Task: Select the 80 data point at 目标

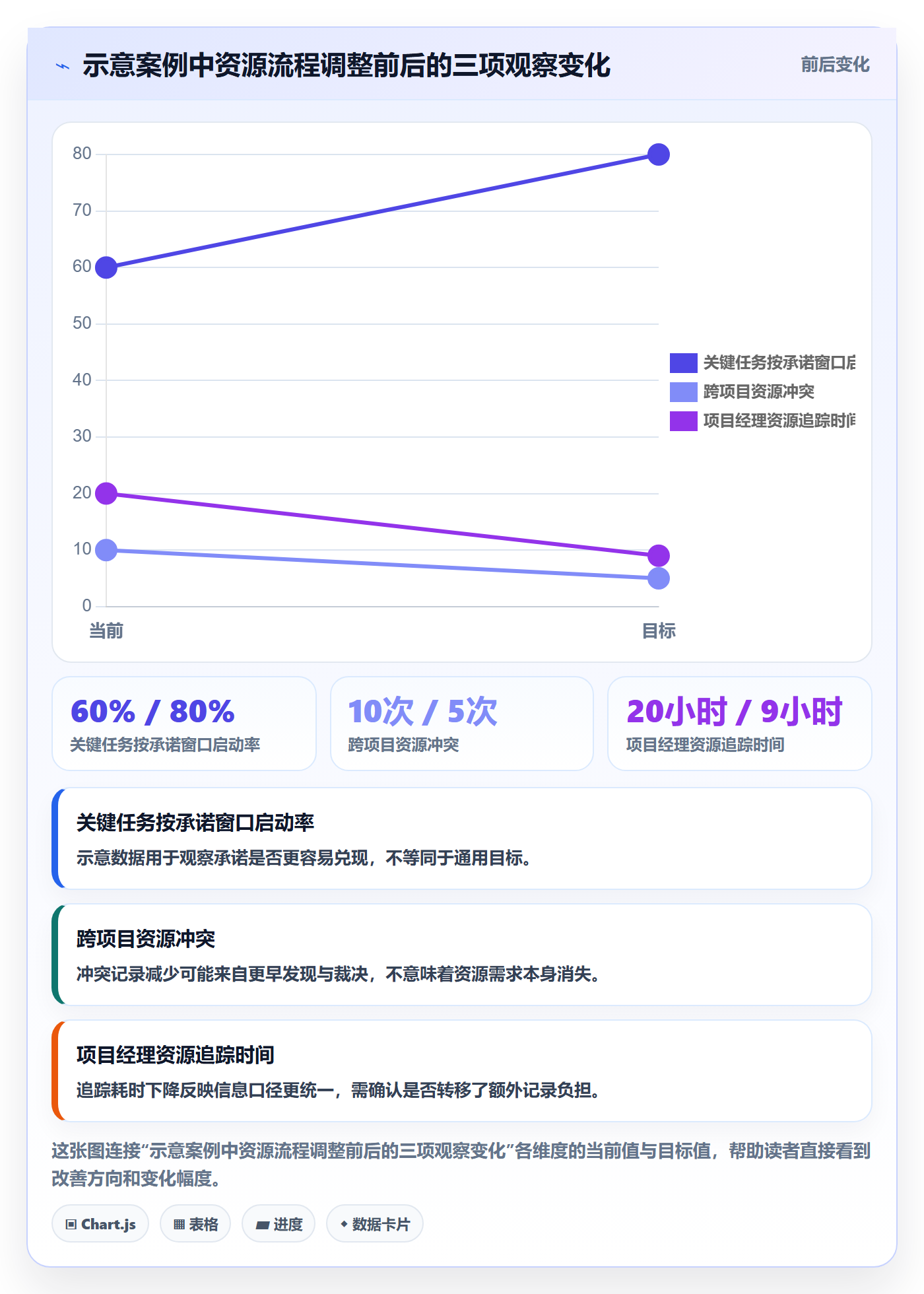Action: [x=659, y=154]
